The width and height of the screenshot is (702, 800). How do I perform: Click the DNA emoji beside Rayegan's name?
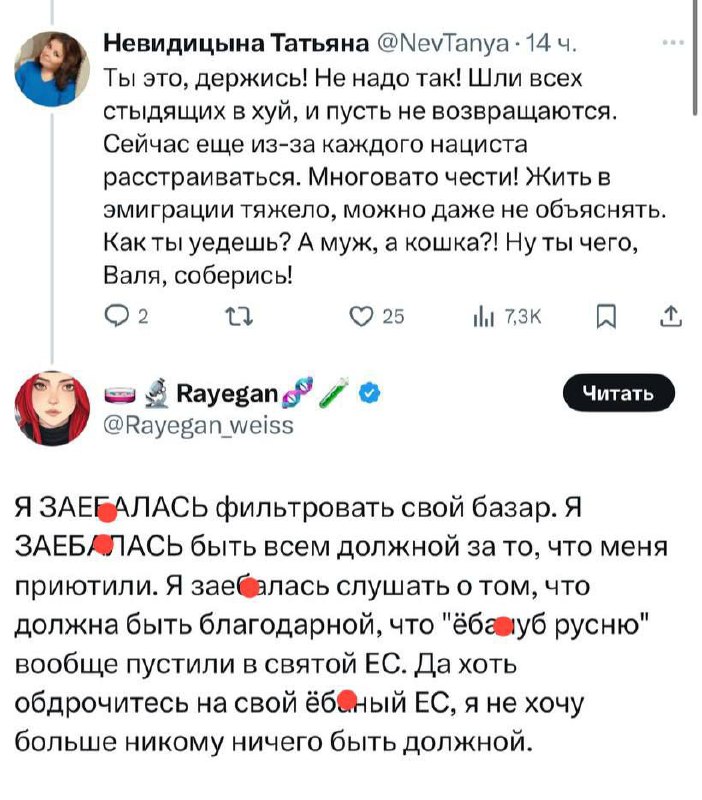click(x=296, y=391)
